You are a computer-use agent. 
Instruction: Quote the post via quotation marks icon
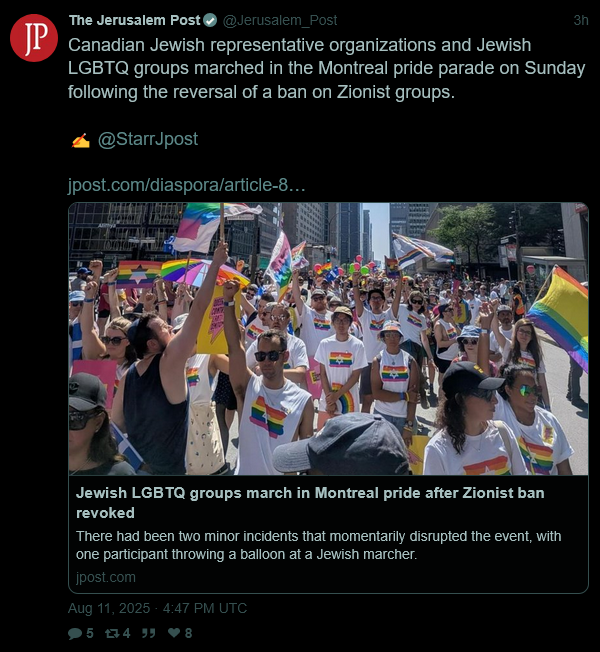[x=148, y=633]
